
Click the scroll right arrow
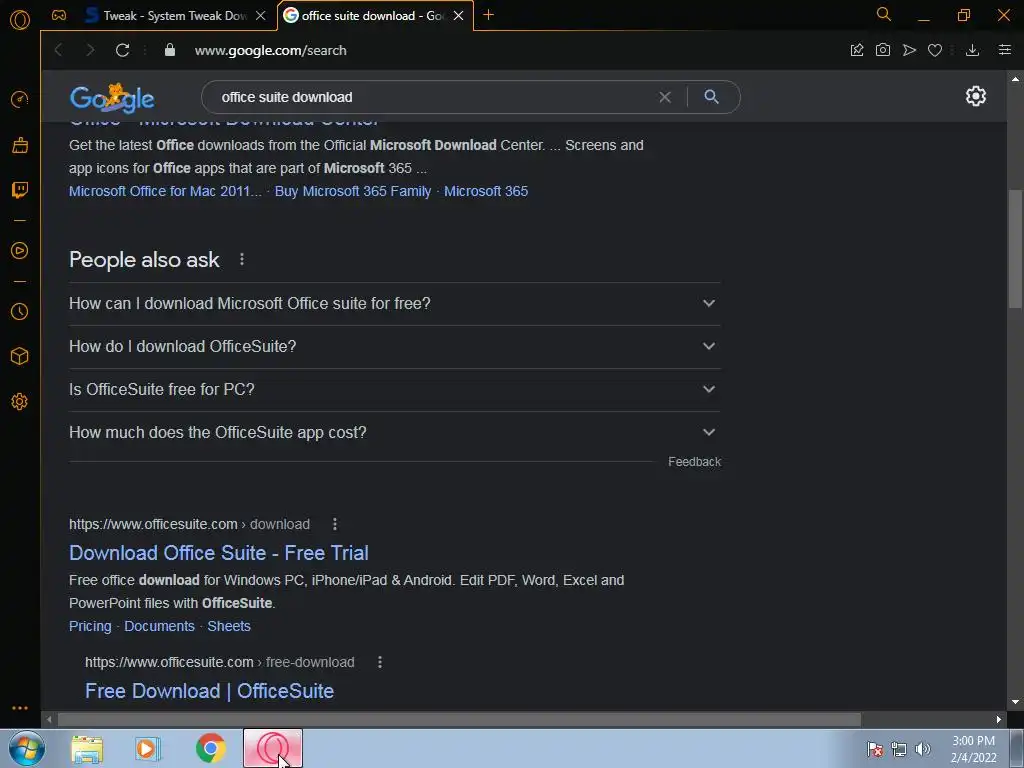999,720
